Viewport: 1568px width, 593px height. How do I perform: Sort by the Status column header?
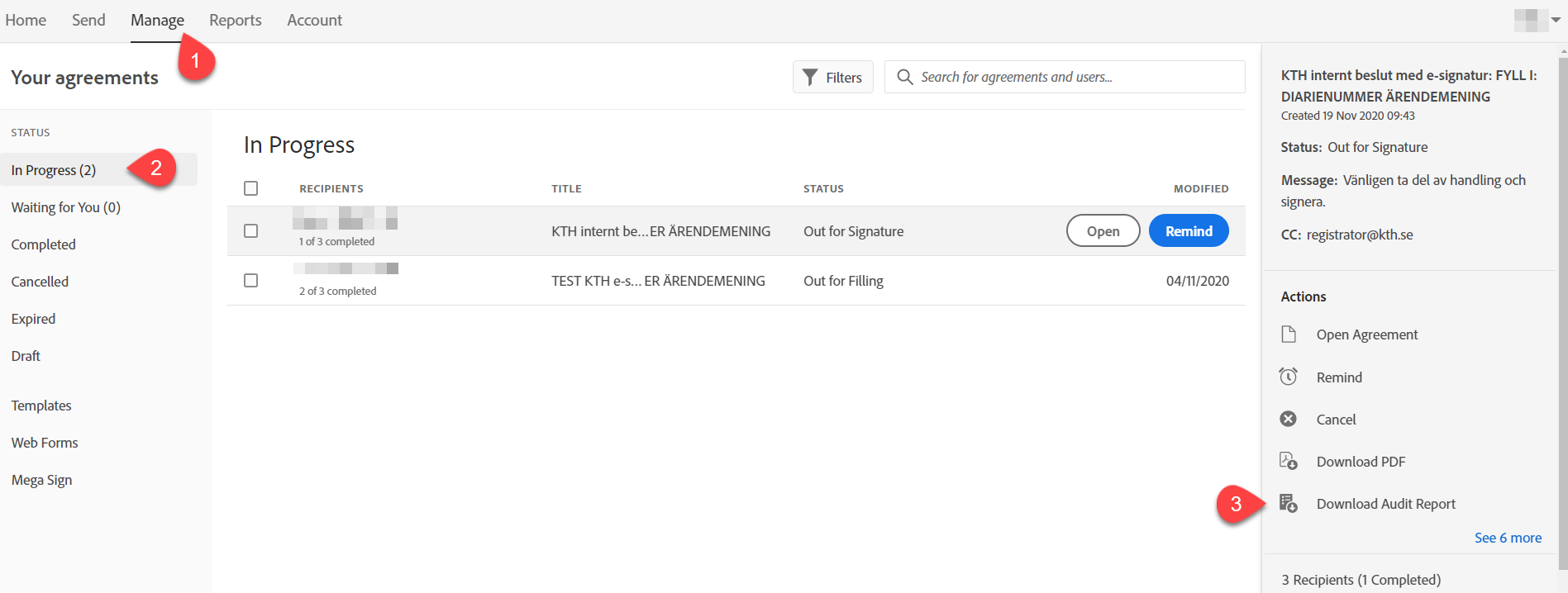(x=823, y=188)
